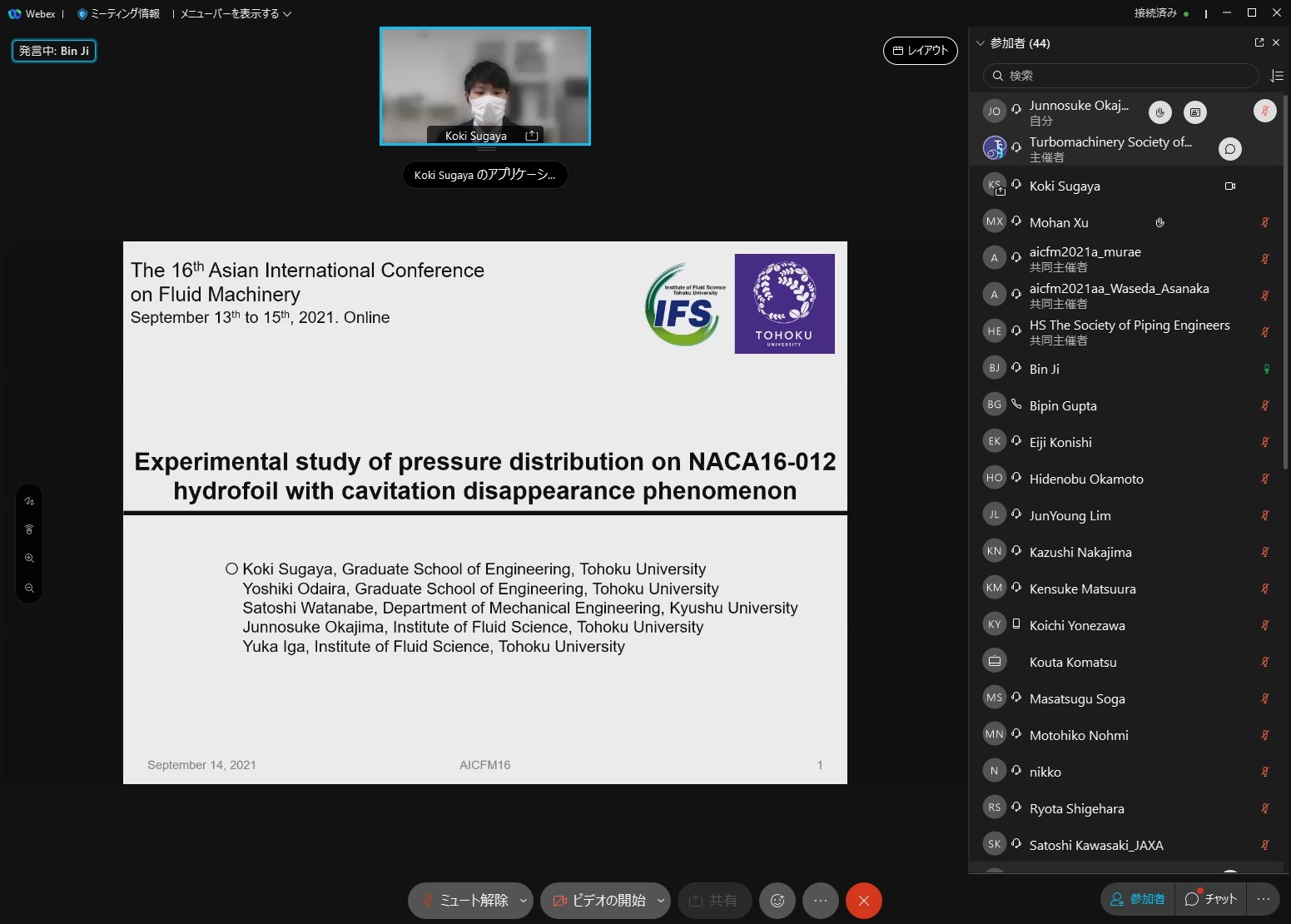Select aicfm2021a_murae participant row
The image size is (1291, 924).
(1126, 259)
